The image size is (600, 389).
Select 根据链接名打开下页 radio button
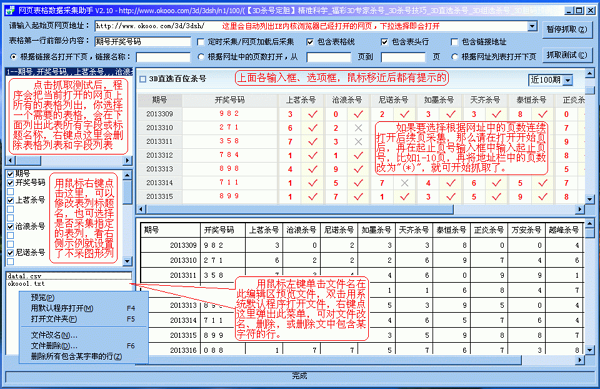13,57
